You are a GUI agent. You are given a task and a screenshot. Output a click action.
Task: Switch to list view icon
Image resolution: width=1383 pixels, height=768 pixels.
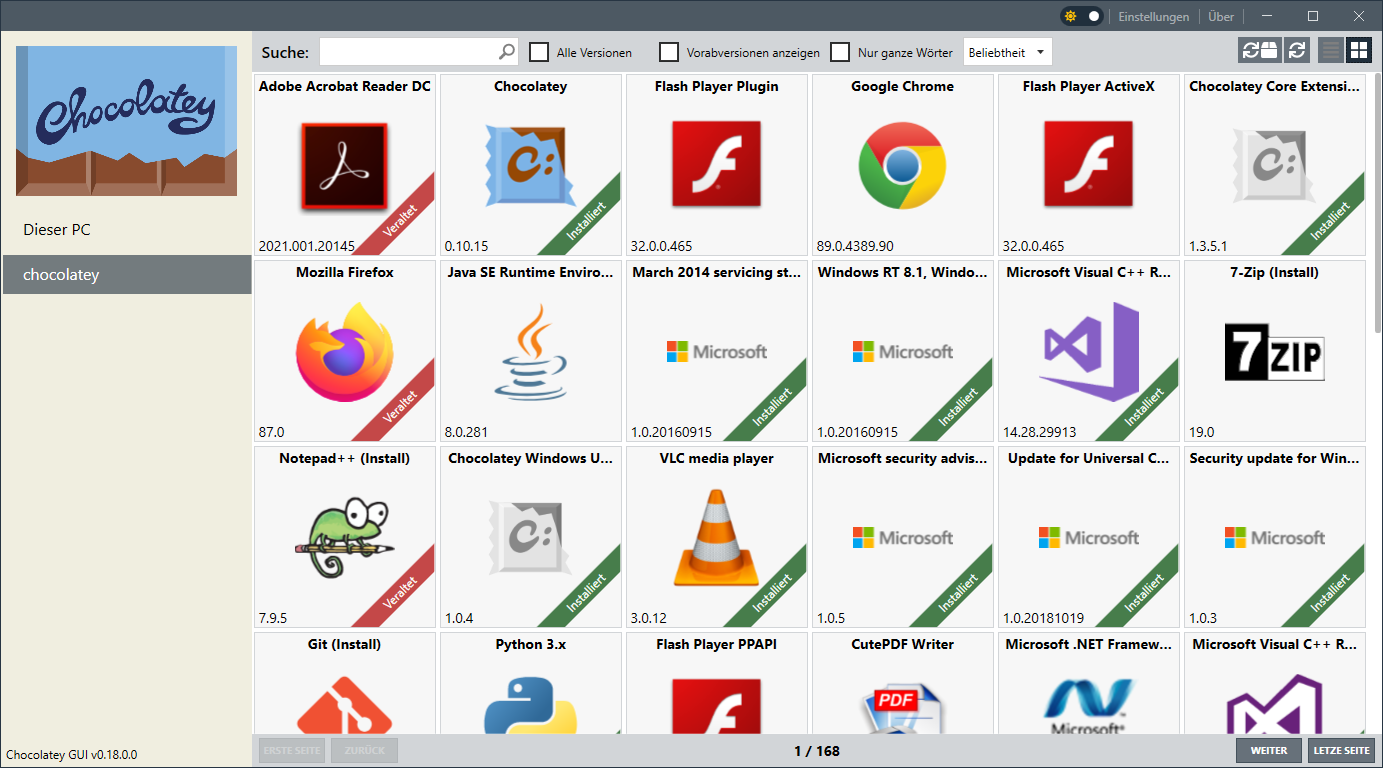(1331, 51)
